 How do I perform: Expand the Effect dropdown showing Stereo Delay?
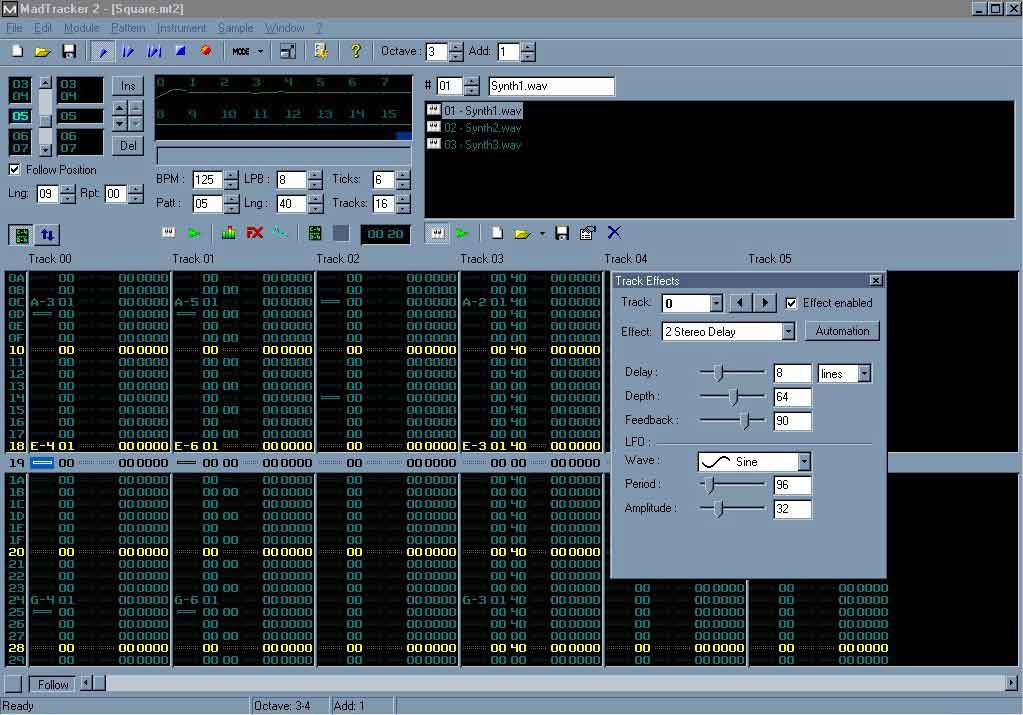pos(788,331)
